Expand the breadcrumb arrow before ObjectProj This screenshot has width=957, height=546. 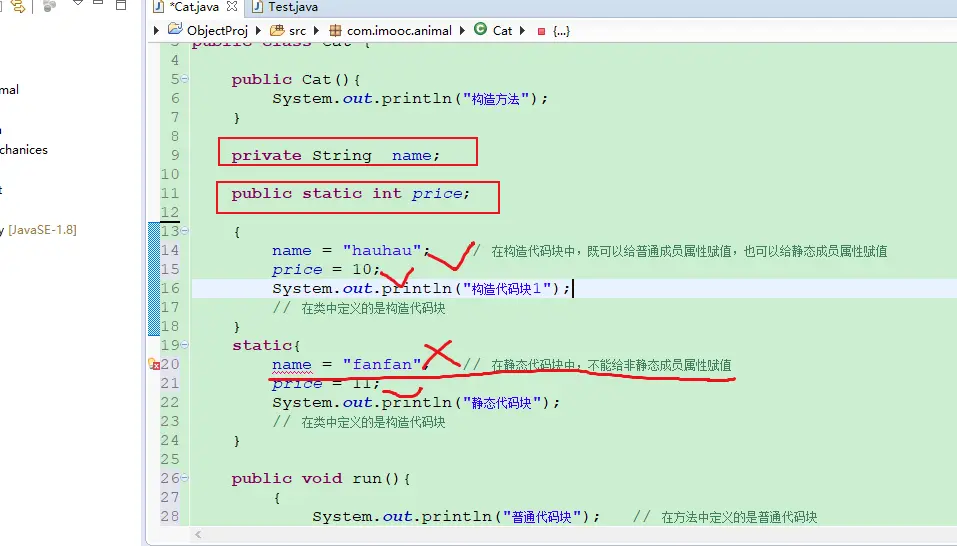click(x=156, y=31)
